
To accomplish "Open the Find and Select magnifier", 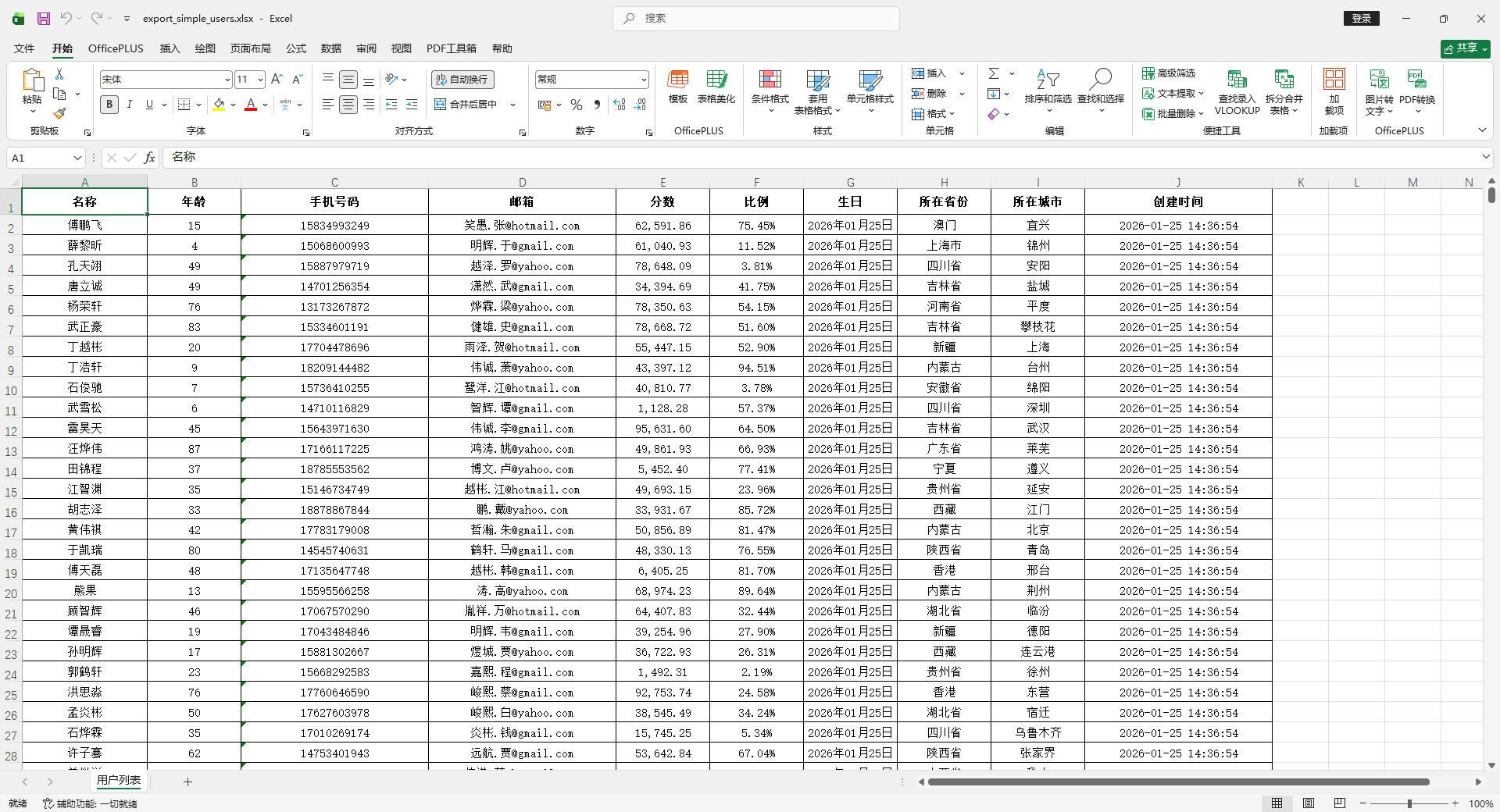I will [1100, 80].
